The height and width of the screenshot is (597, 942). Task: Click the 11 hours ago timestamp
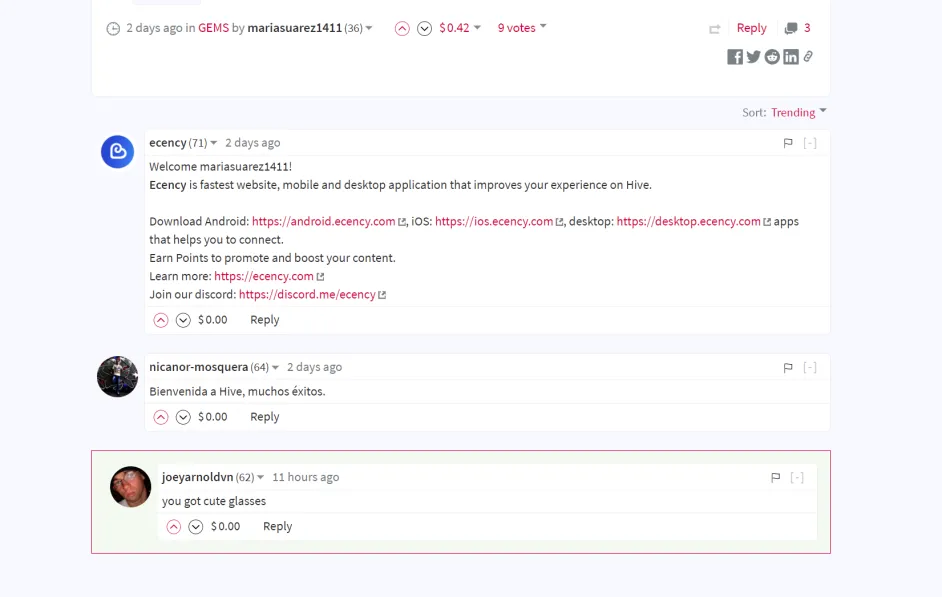click(306, 477)
